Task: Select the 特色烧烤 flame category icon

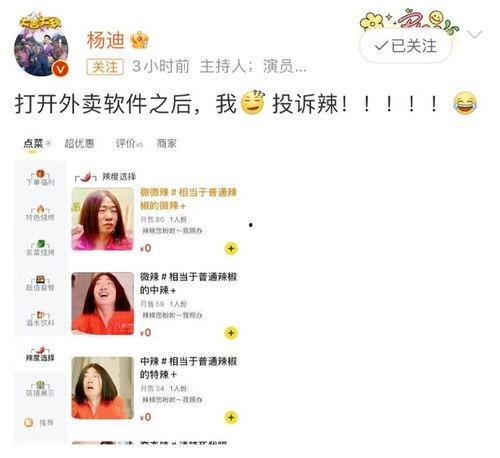Action: click(x=40, y=213)
